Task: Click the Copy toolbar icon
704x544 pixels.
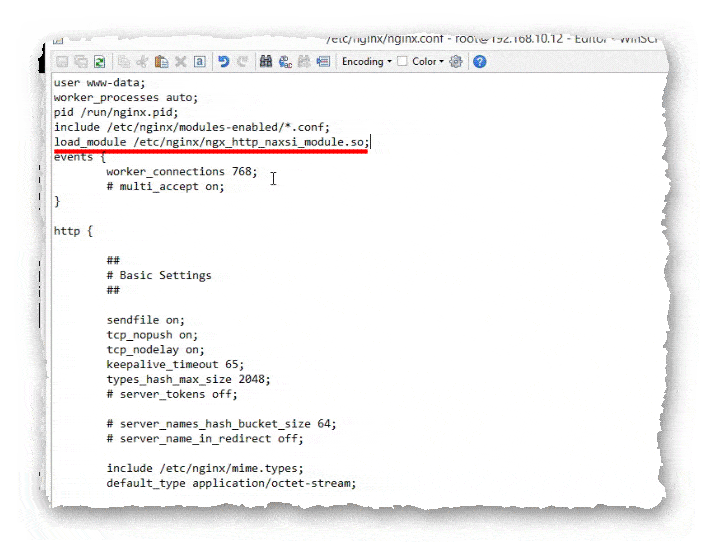Action: point(123,61)
